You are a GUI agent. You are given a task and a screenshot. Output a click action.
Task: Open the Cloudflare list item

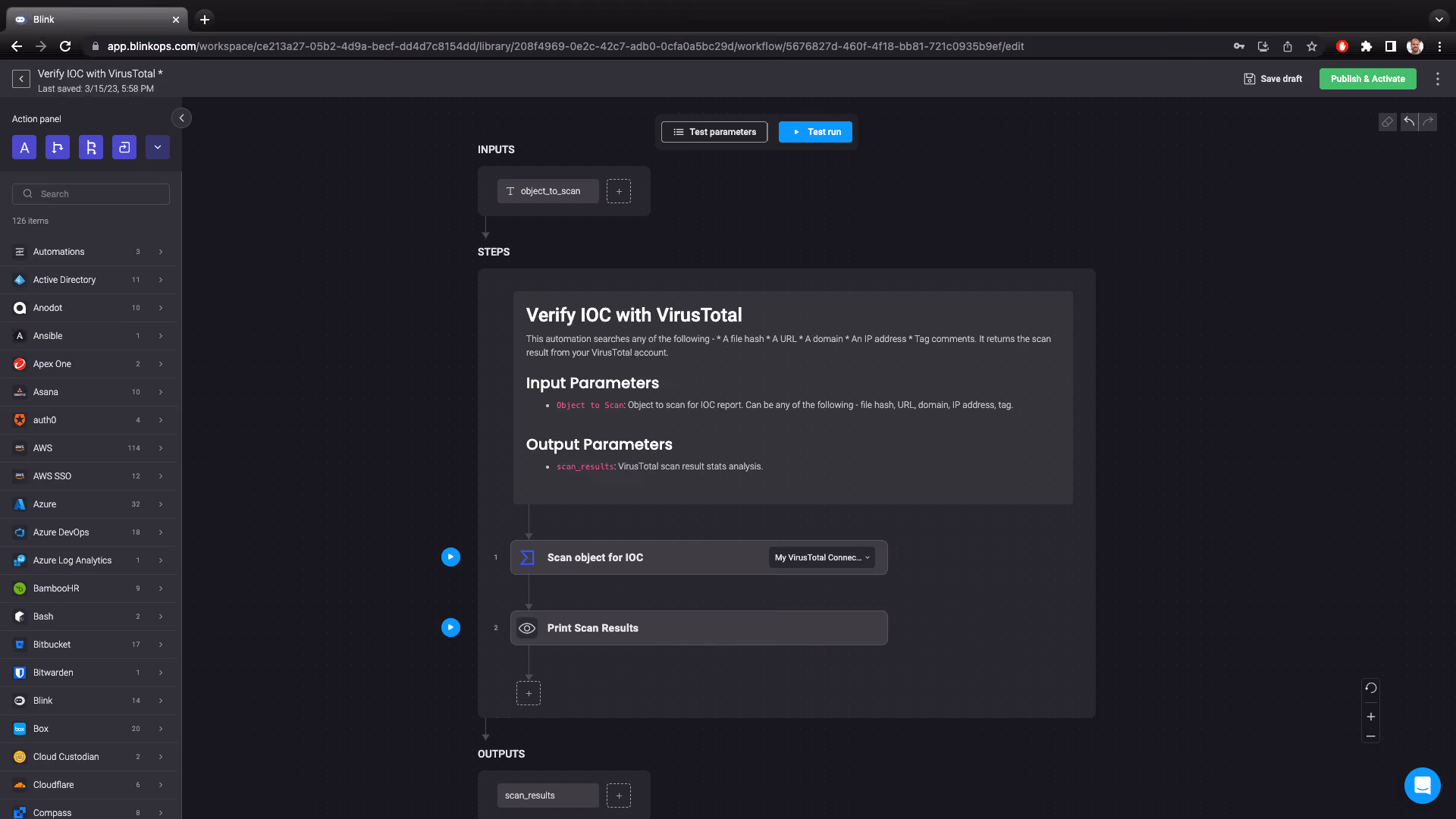tap(88, 785)
